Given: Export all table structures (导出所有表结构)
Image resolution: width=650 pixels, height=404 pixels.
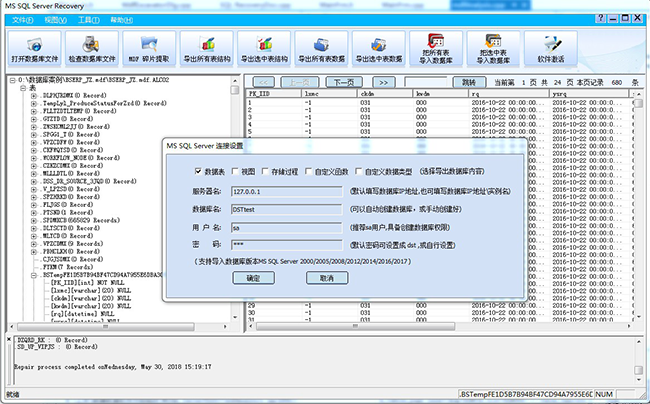Looking at the screenshot, I should [206, 49].
